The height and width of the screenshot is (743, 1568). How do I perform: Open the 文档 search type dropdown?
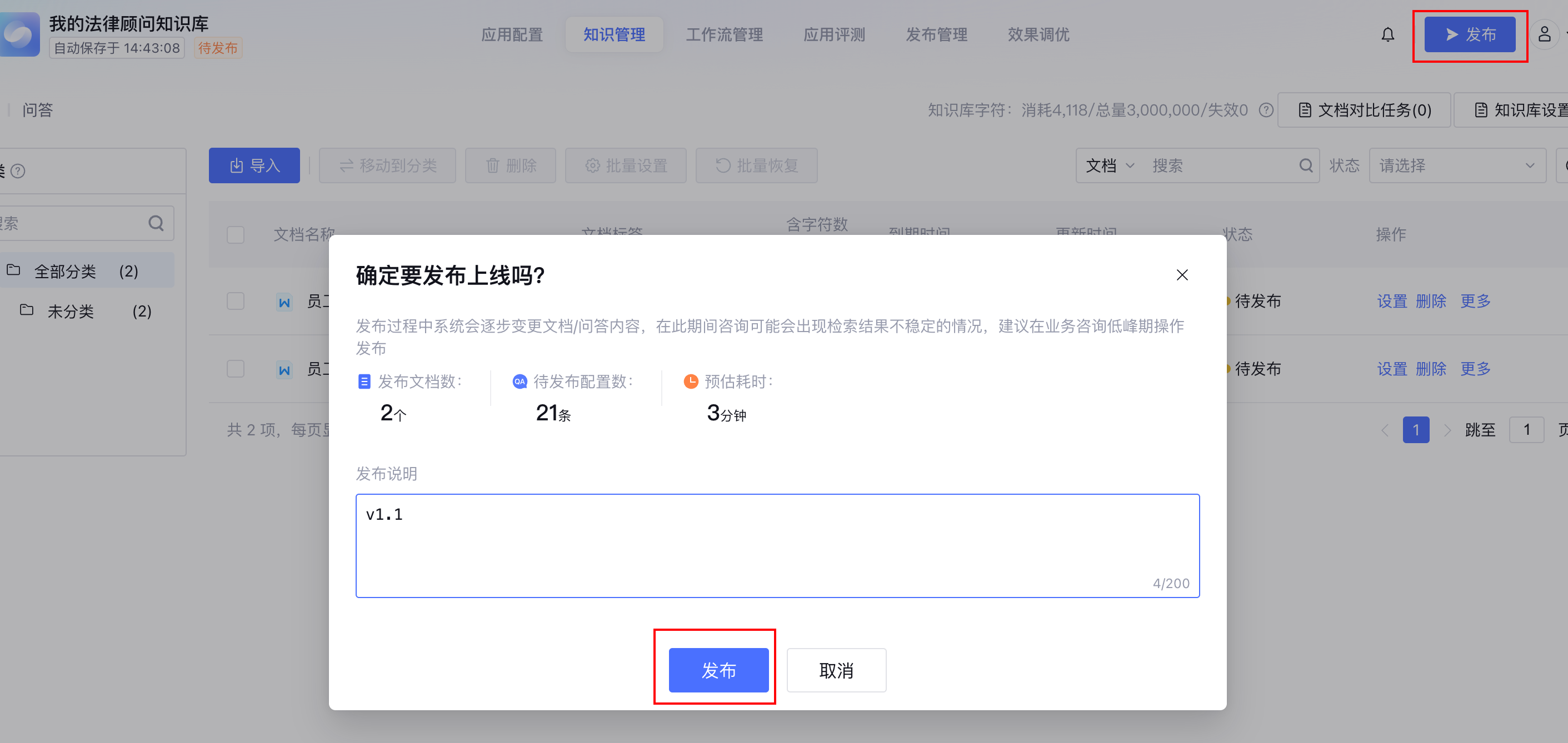[1110, 165]
